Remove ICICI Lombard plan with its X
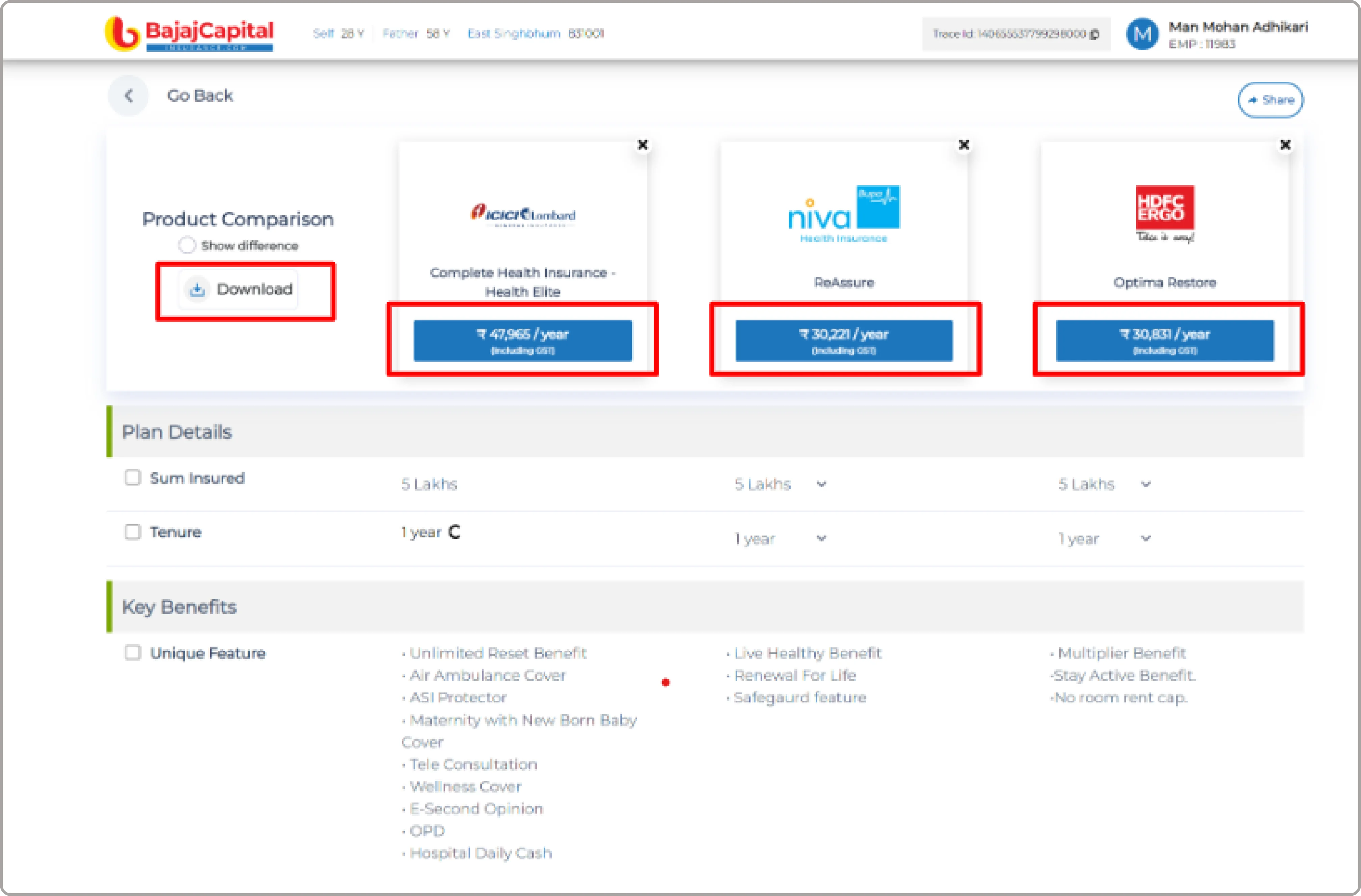The image size is (1361, 896). pos(643,145)
